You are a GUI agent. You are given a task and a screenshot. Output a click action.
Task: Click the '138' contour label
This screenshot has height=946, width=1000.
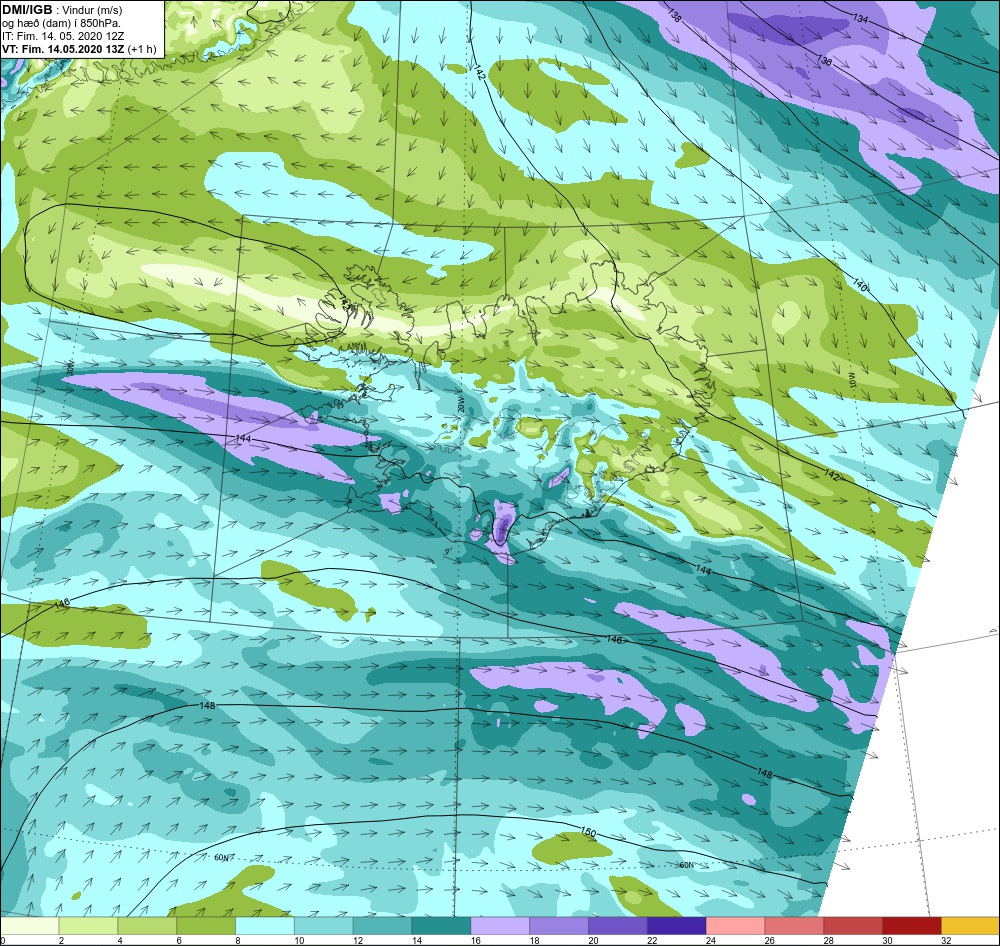pyautogui.click(x=674, y=15)
